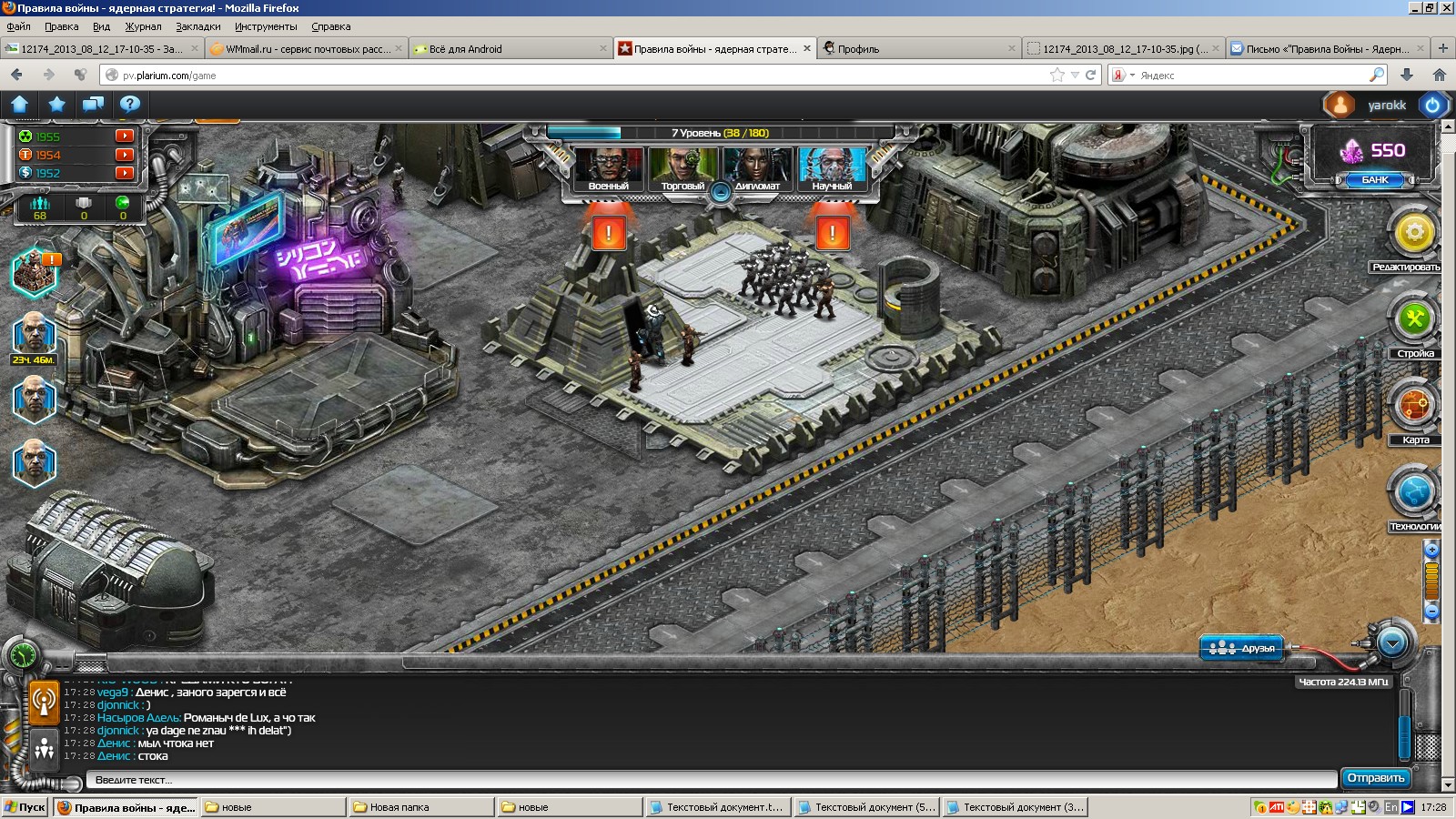Open the Инструменты menu
This screenshot has width=1456, height=819.
(266, 26)
